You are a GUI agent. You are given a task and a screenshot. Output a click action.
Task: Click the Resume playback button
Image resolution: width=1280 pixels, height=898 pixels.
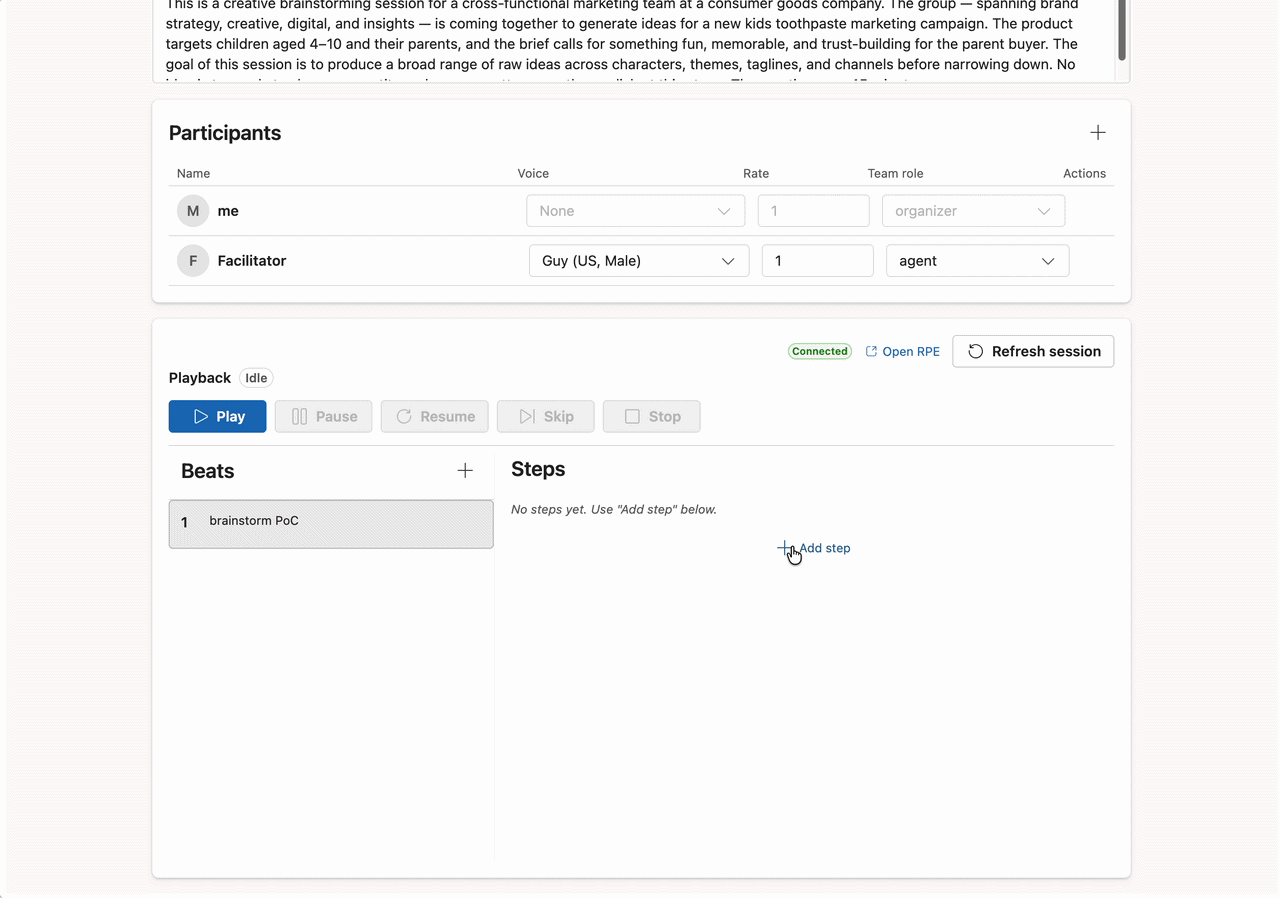point(435,416)
